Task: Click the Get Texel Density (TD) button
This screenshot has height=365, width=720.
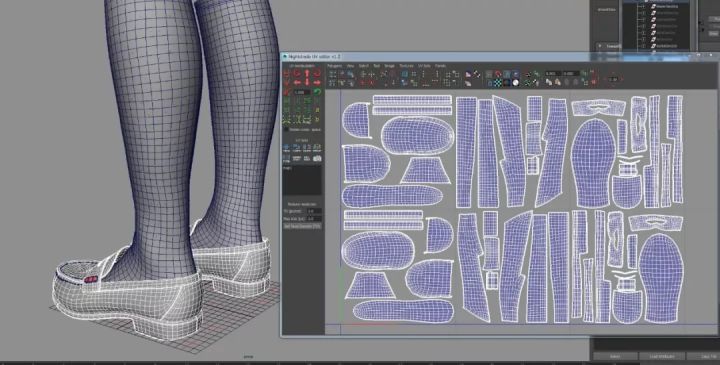Action: pos(302,226)
